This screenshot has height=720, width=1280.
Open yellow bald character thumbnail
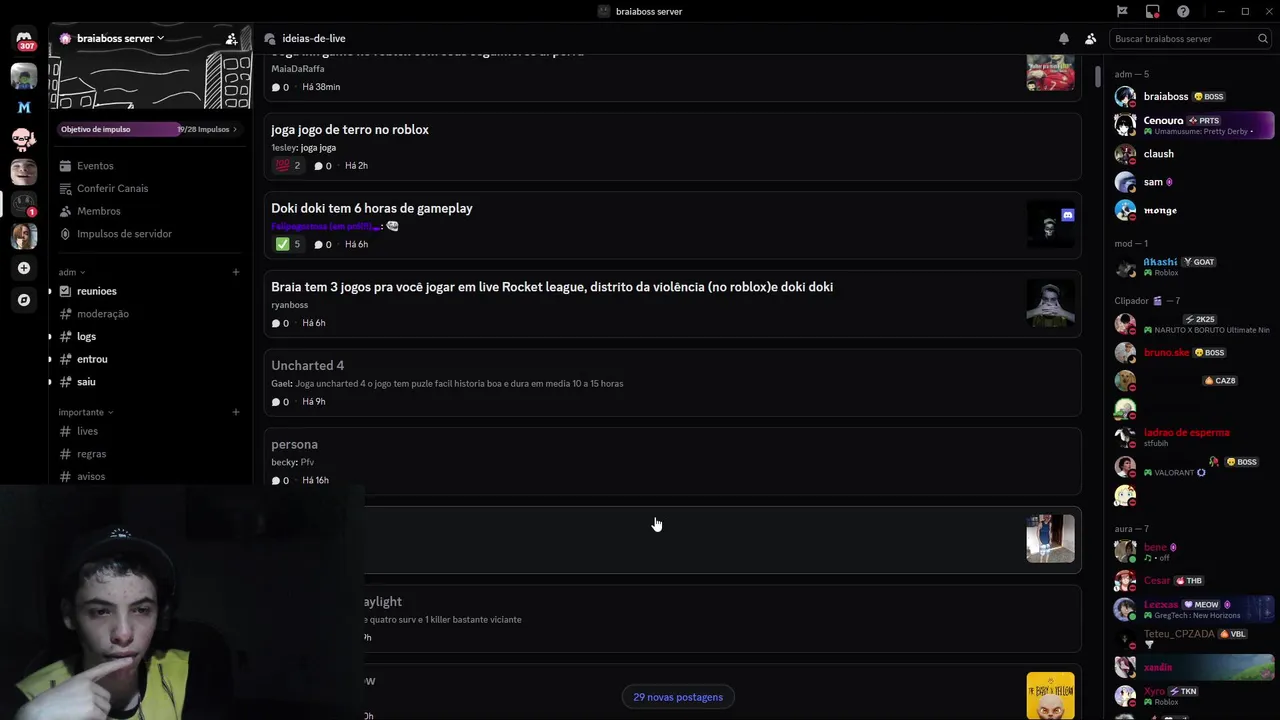[x=1050, y=696]
